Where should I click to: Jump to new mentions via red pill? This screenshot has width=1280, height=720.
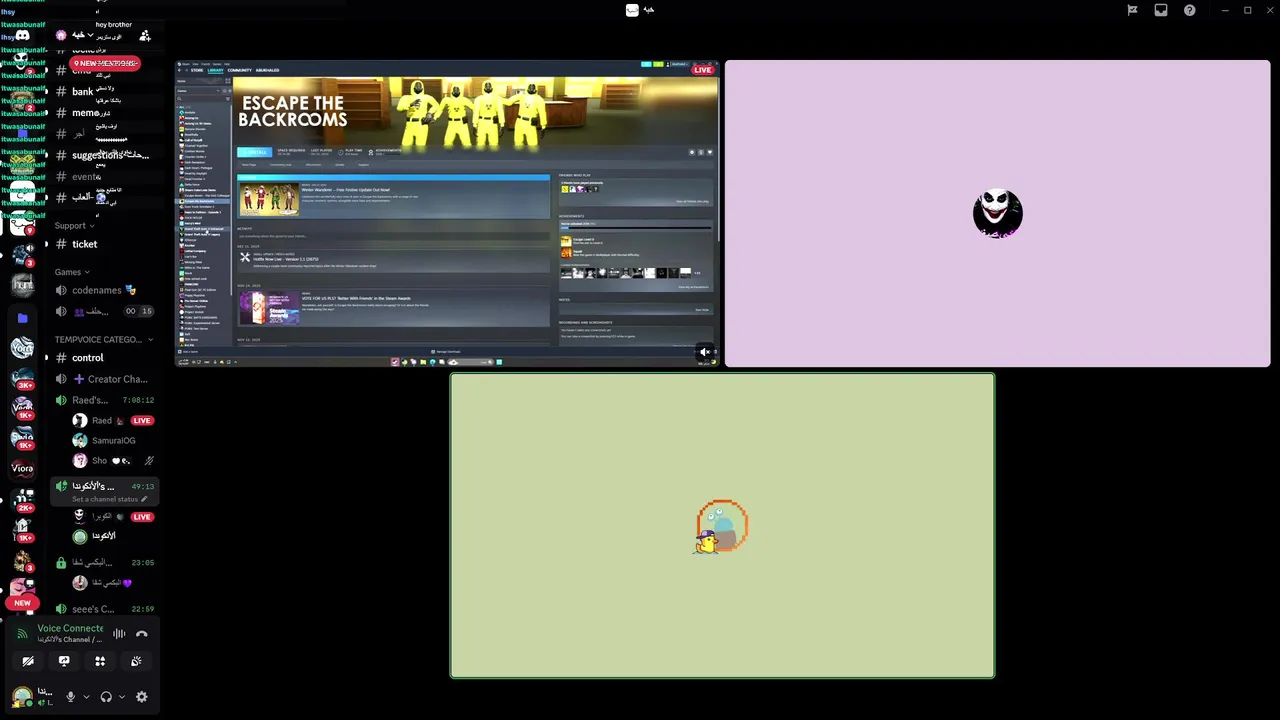105,63
